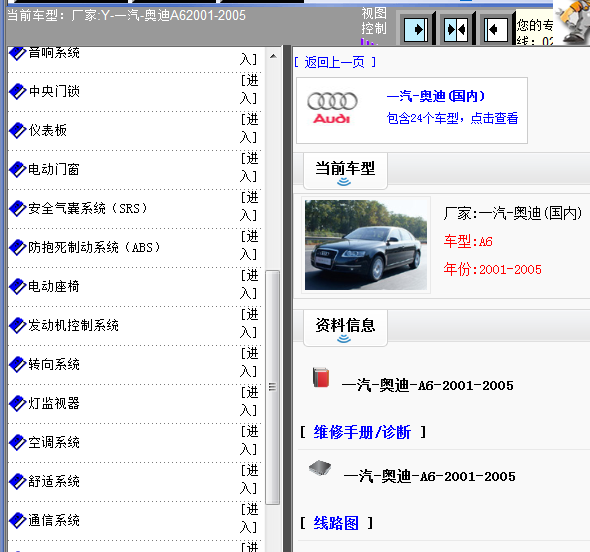This screenshot has width=590, height=552.
Task: Open [进入] link for 灯监视器
Action: [249, 401]
